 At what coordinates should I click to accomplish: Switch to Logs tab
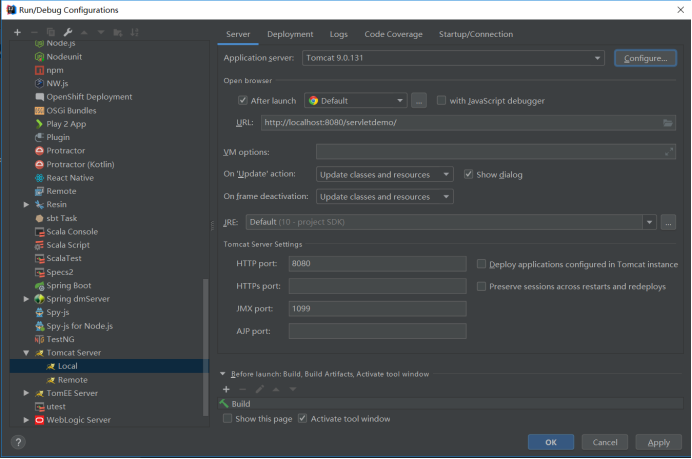338,34
